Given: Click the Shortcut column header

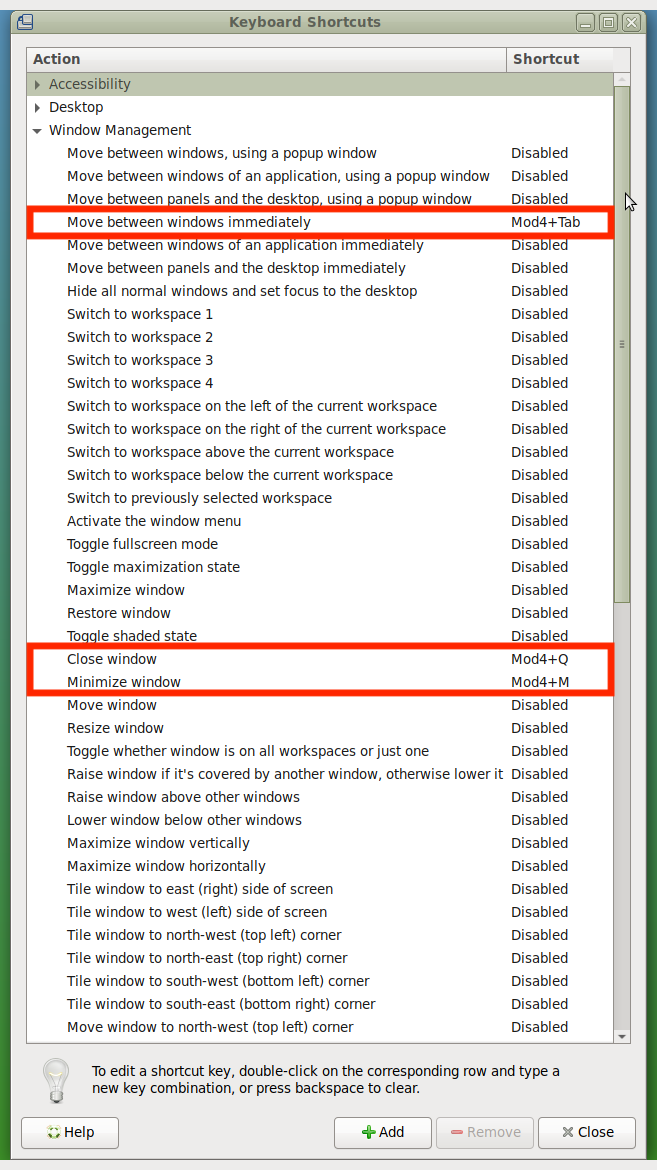Looking at the screenshot, I should pyautogui.click(x=558, y=59).
